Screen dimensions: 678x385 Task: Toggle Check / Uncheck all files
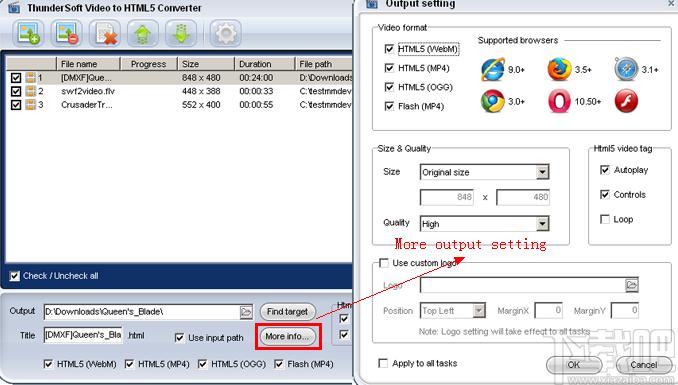click(x=15, y=276)
